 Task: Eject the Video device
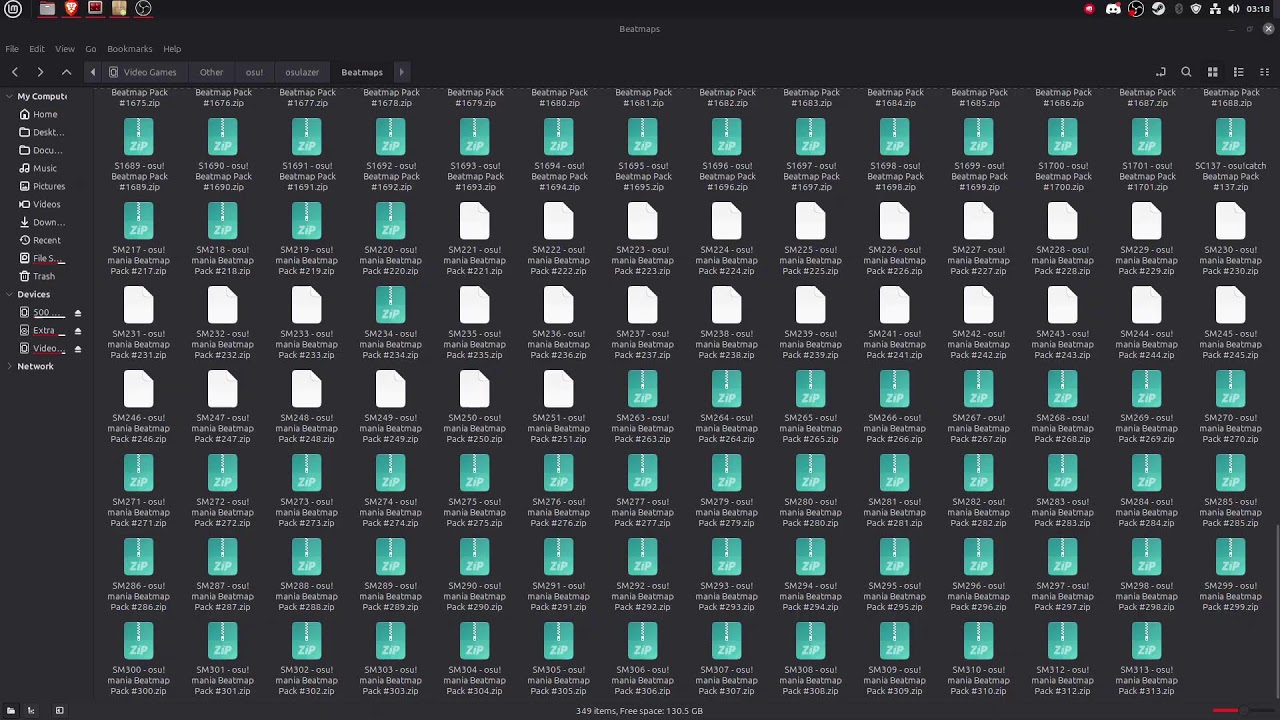(77, 349)
